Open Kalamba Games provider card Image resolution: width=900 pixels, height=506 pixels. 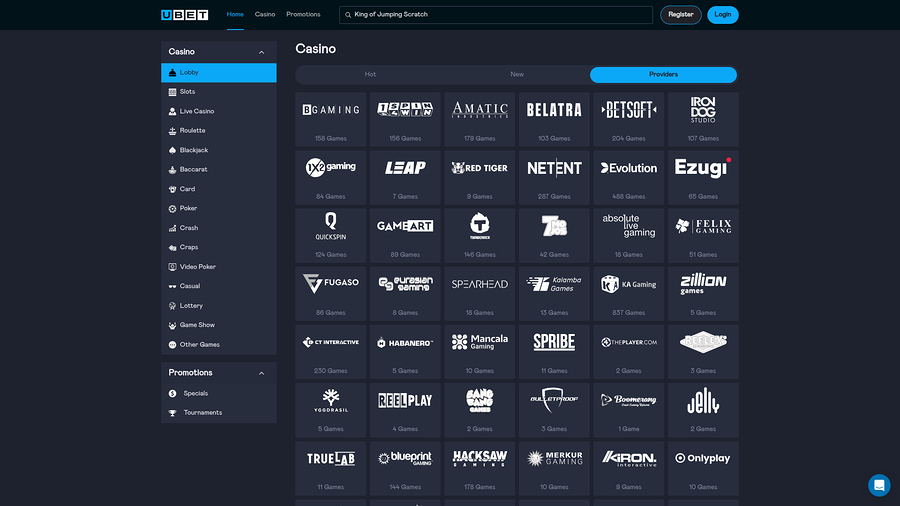[x=554, y=294]
